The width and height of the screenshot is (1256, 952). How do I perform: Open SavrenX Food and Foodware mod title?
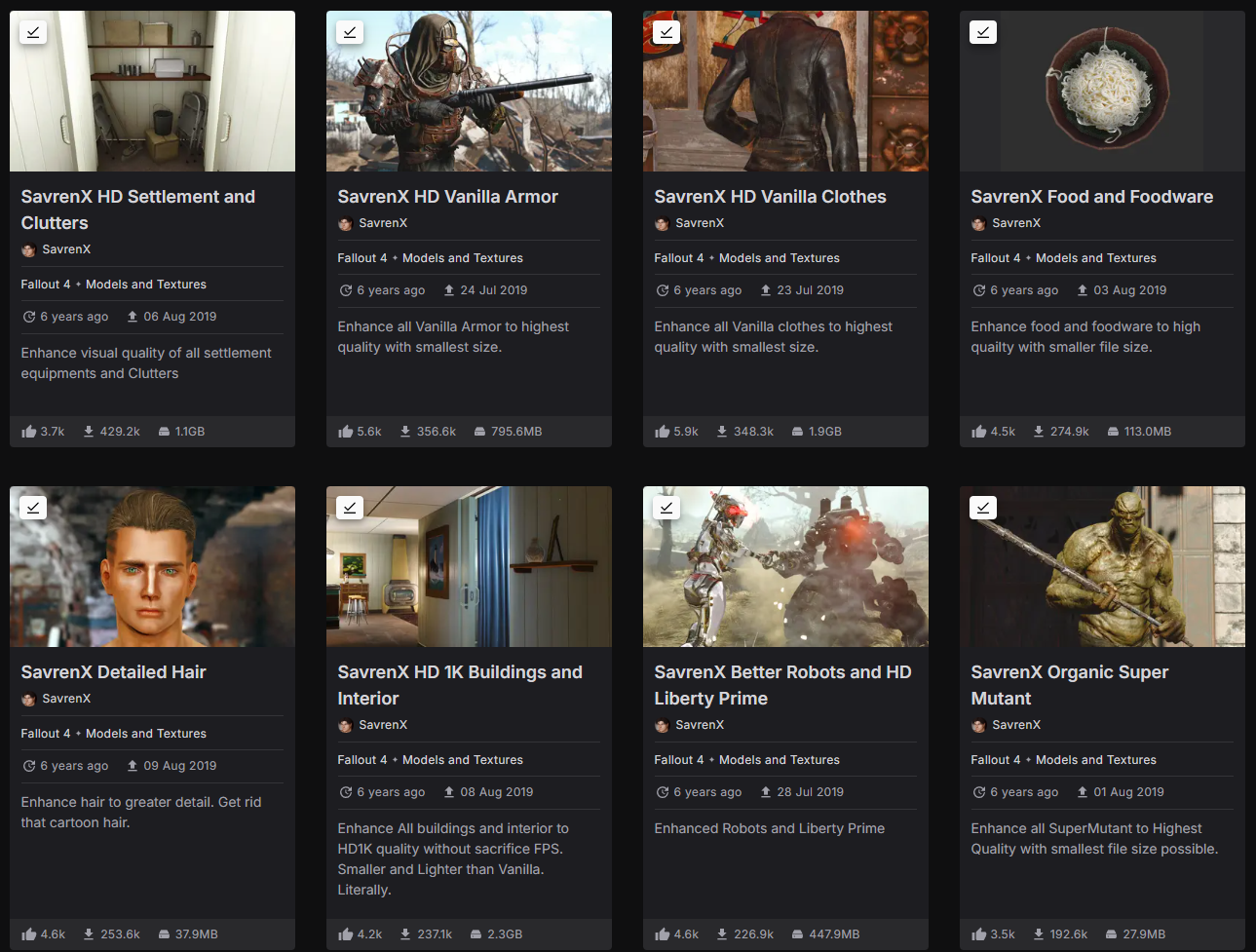pyautogui.click(x=1091, y=197)
